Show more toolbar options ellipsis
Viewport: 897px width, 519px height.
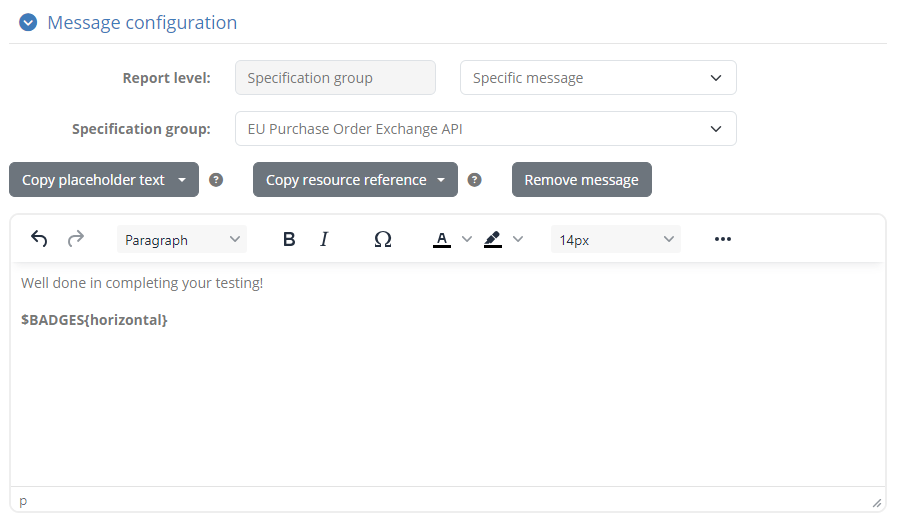[723, 239]
